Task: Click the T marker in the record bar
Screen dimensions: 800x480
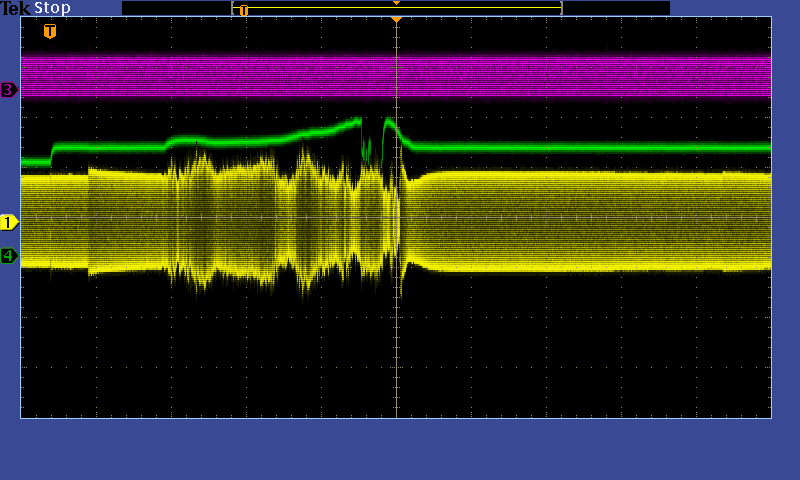Action: point(243,10)
